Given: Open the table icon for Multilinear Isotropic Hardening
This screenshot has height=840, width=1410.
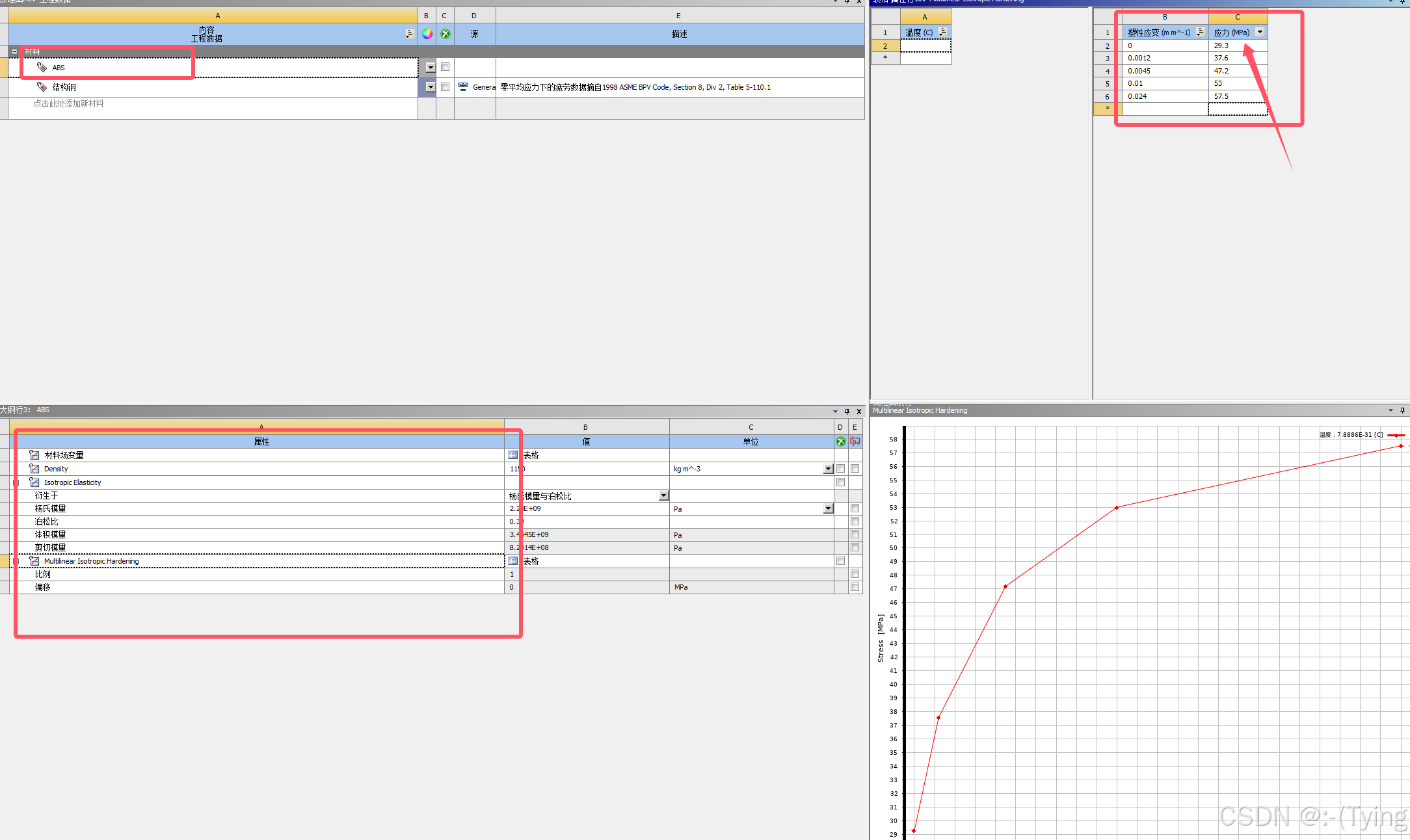Looking at the screenshot, I should (513, 561).
